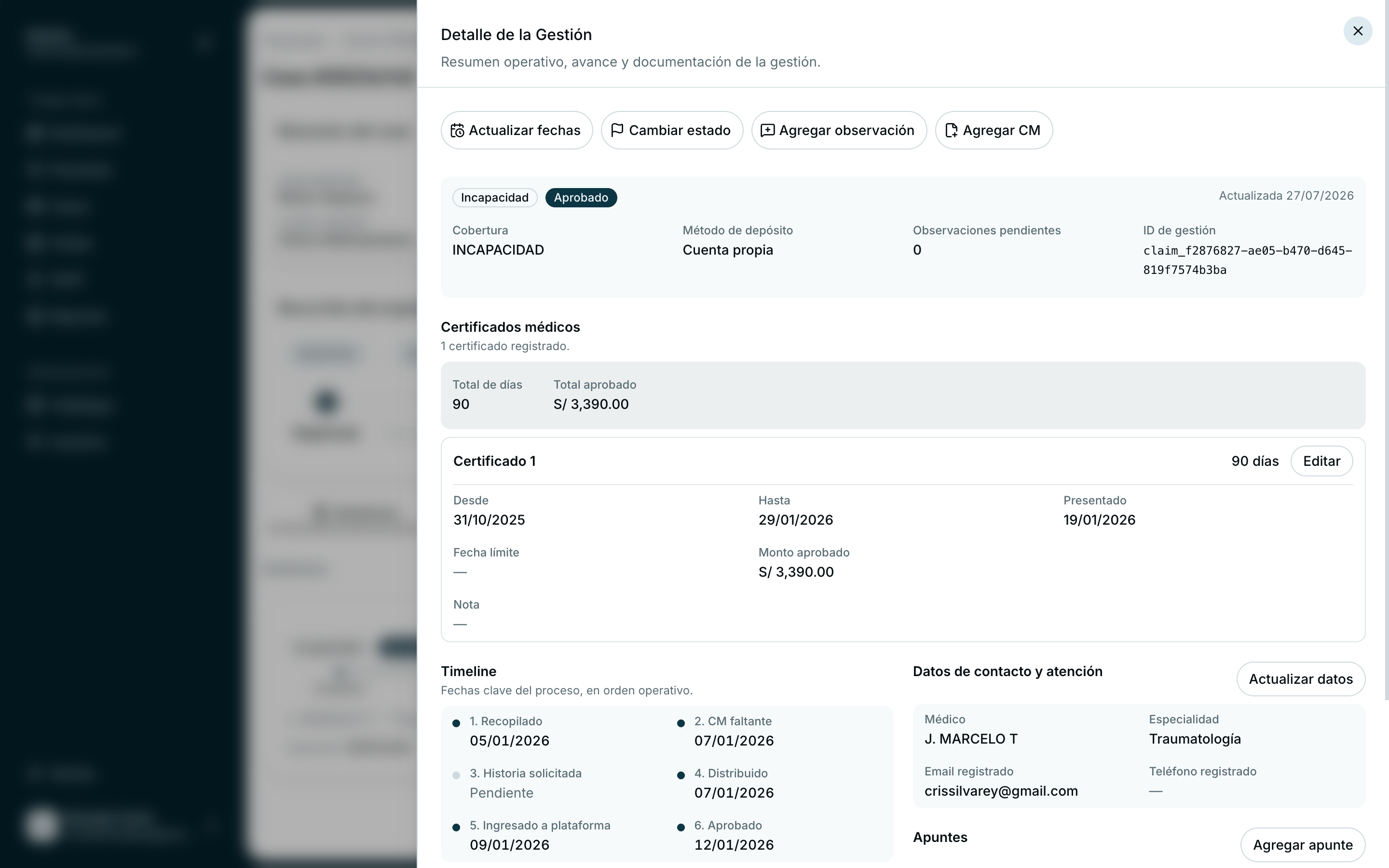Select the text Actualizada 27/07/2026
This screenshot has width=1389, height=868.
[x=1286, y=196]
